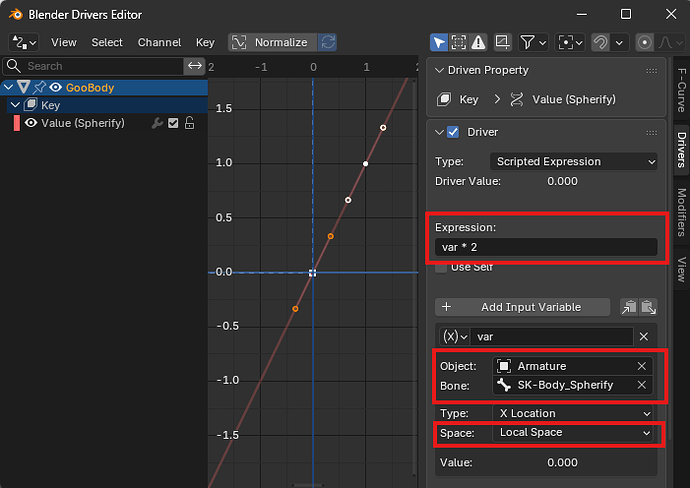This screenshot has height=488, width=690.
Task: Select the GooBody channel name
Action: tap(90, 88)
